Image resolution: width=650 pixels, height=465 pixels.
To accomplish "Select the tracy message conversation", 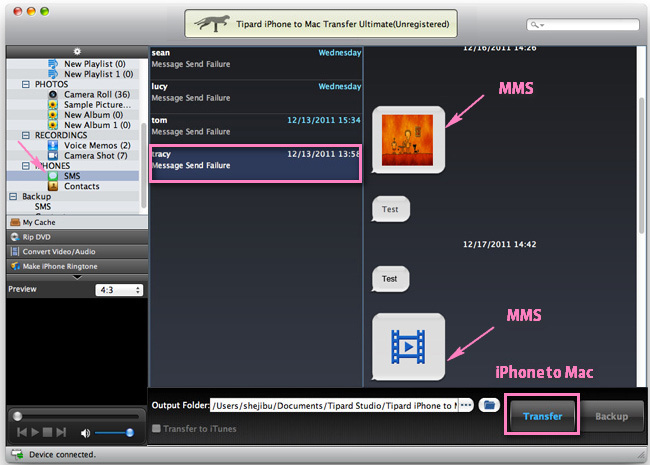I will pyautogui.click(x=256, y=163).
